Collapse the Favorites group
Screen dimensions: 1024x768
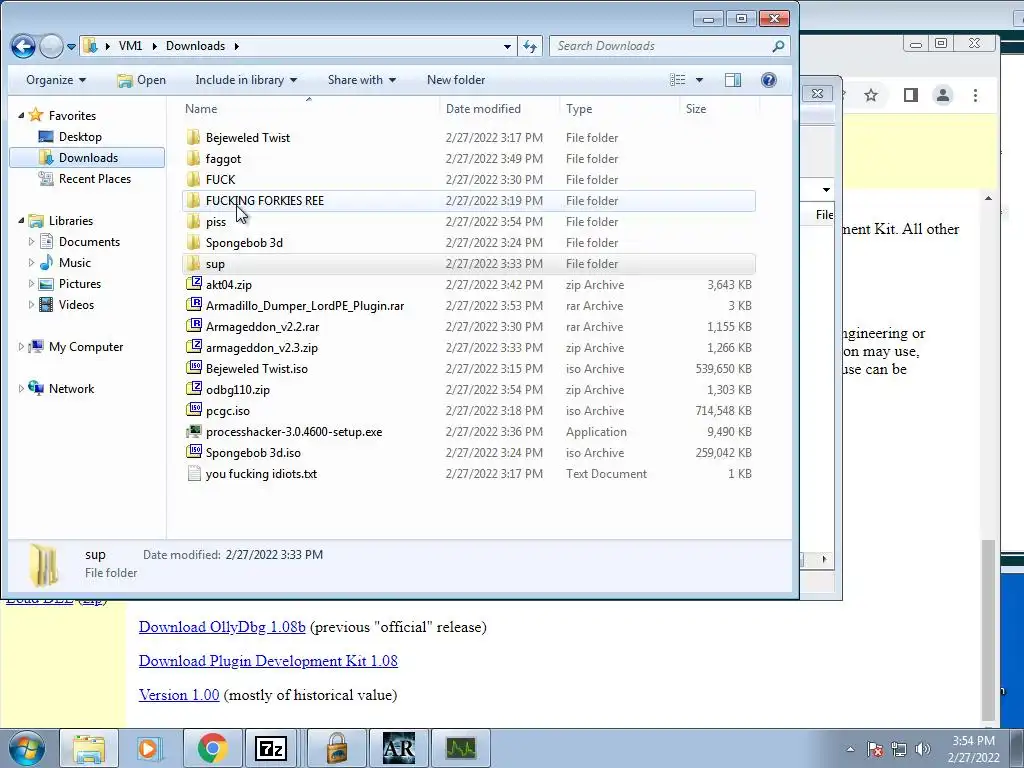pos(21,116)
